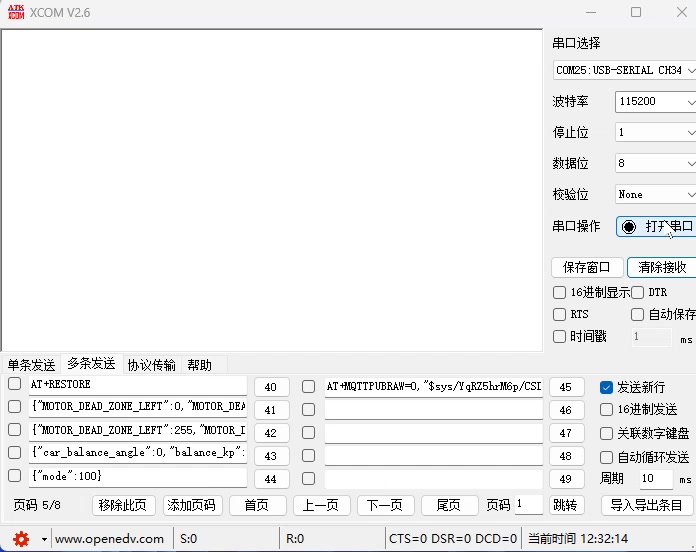Uncheck the 发送新行 checkbox
Image resolution: width=696 pixels, height=552 pixels.
click(606, 387)
